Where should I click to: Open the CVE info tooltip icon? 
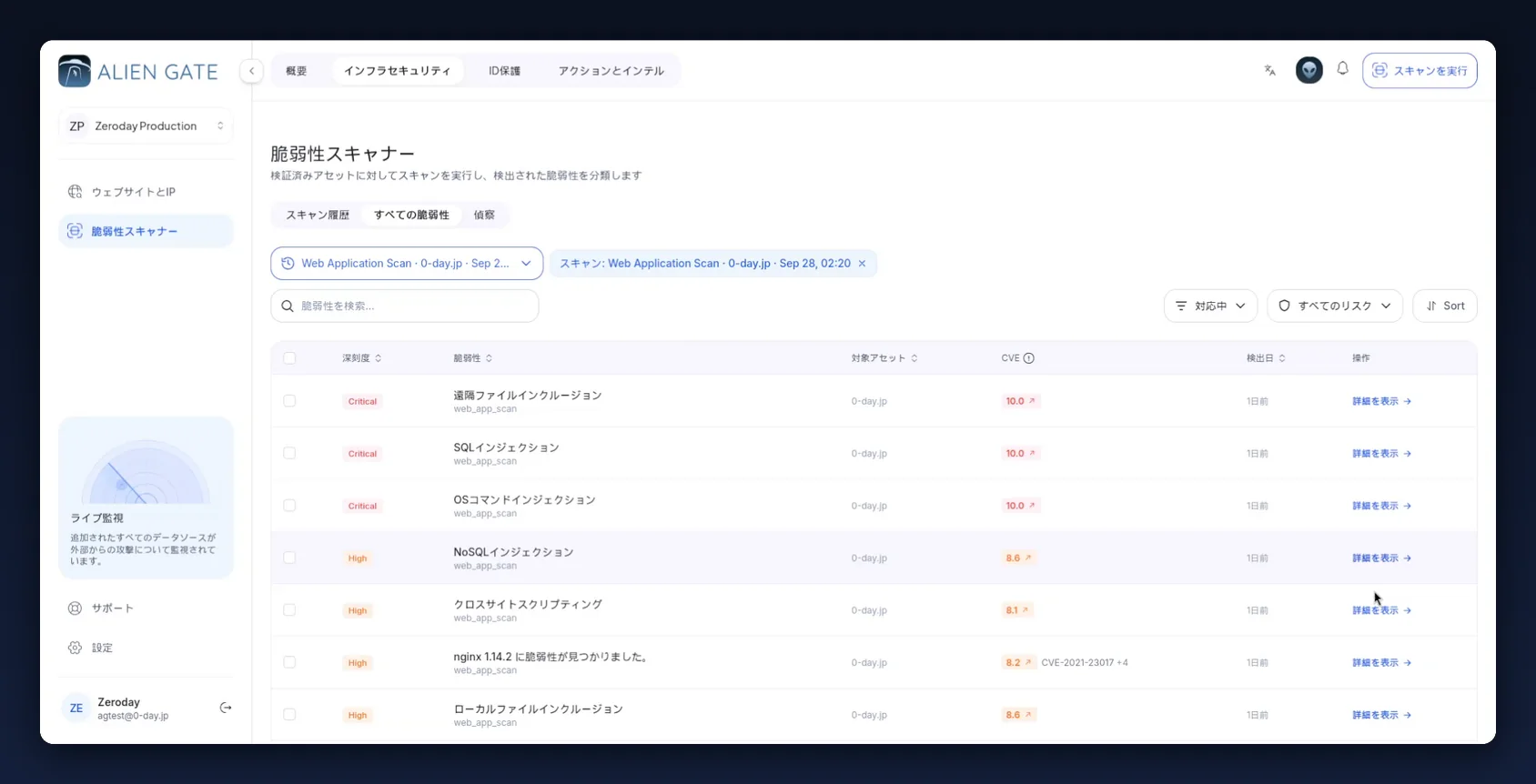[1029, 358]
